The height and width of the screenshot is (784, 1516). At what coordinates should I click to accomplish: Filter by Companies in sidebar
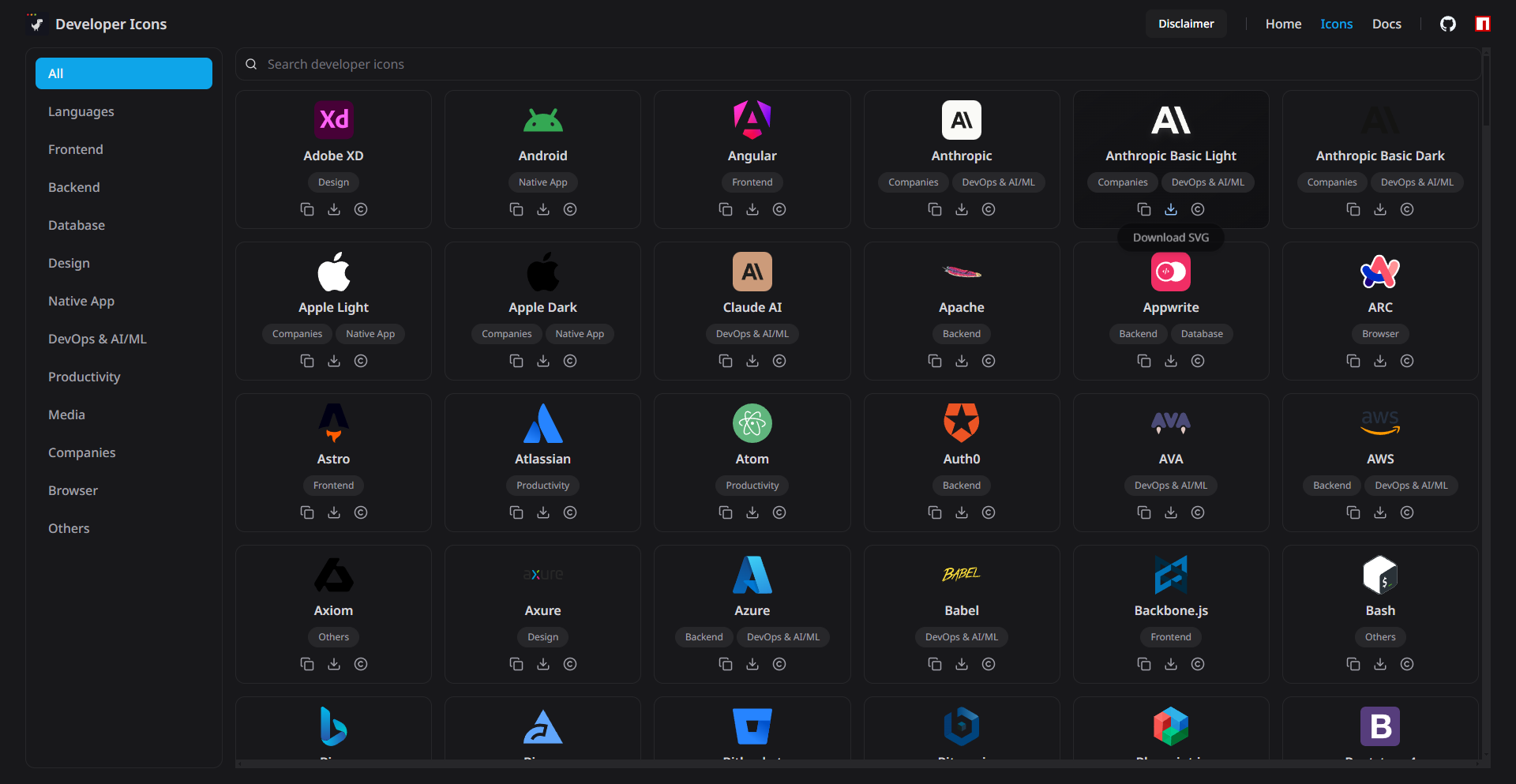124,452
